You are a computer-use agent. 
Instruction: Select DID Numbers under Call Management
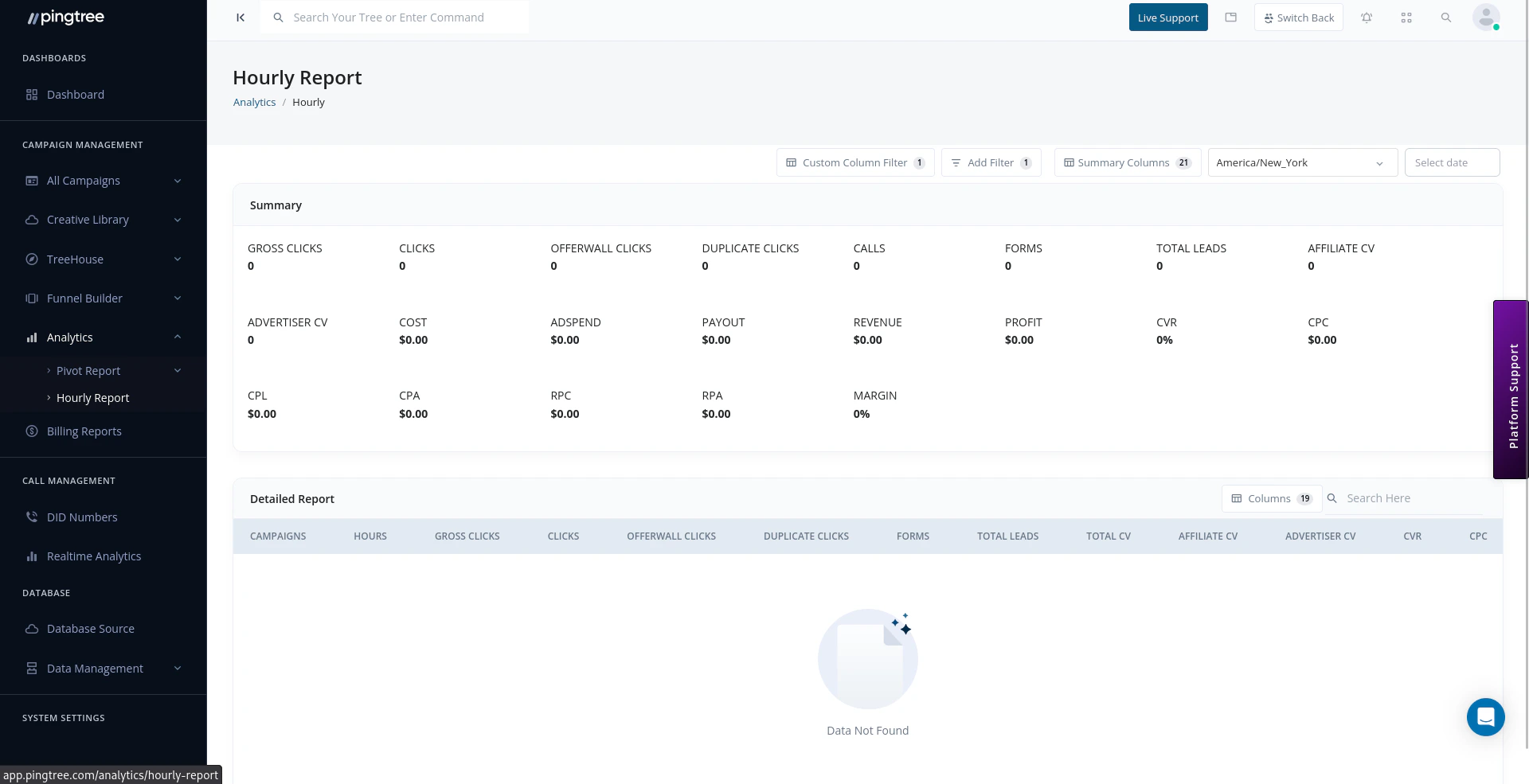[x=82, y=517]
